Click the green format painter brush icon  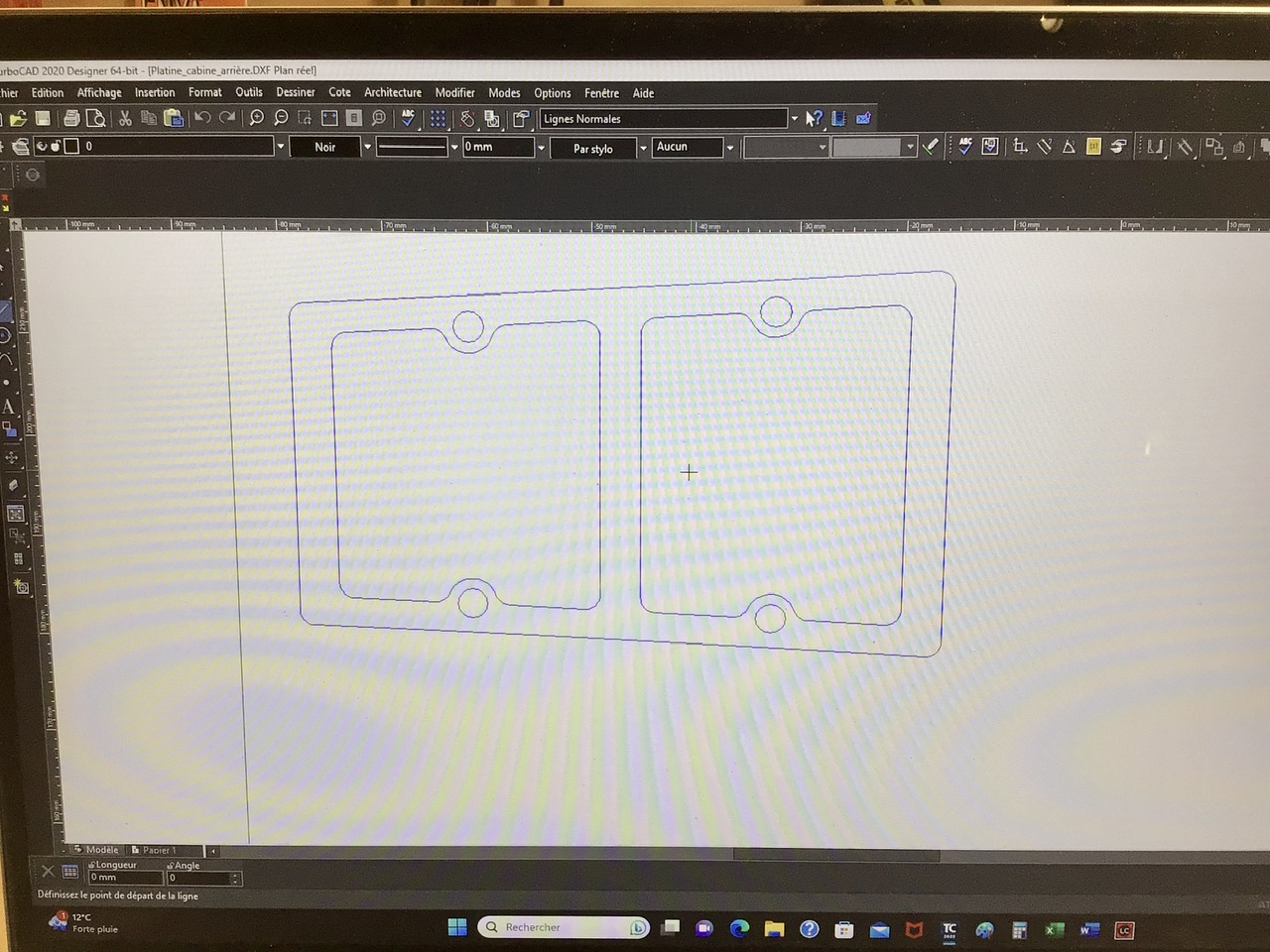(930, 147)
